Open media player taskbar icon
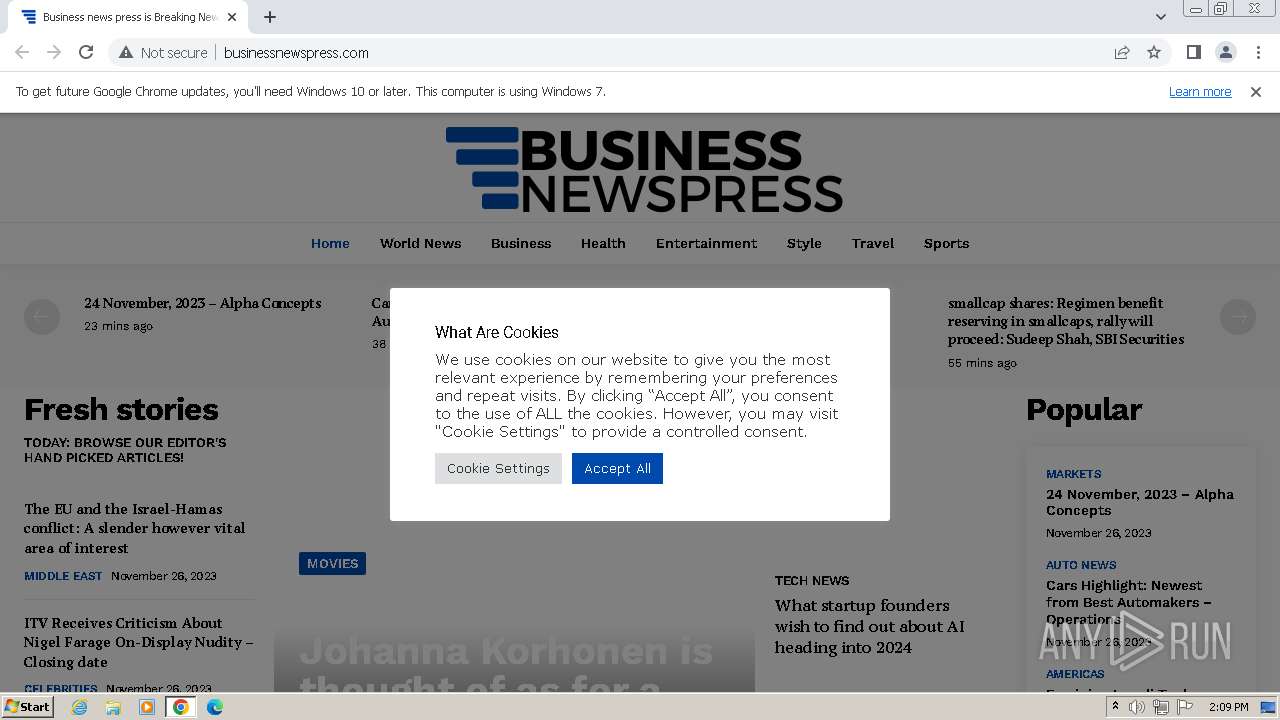1280x720 pixels. (147, 707)
